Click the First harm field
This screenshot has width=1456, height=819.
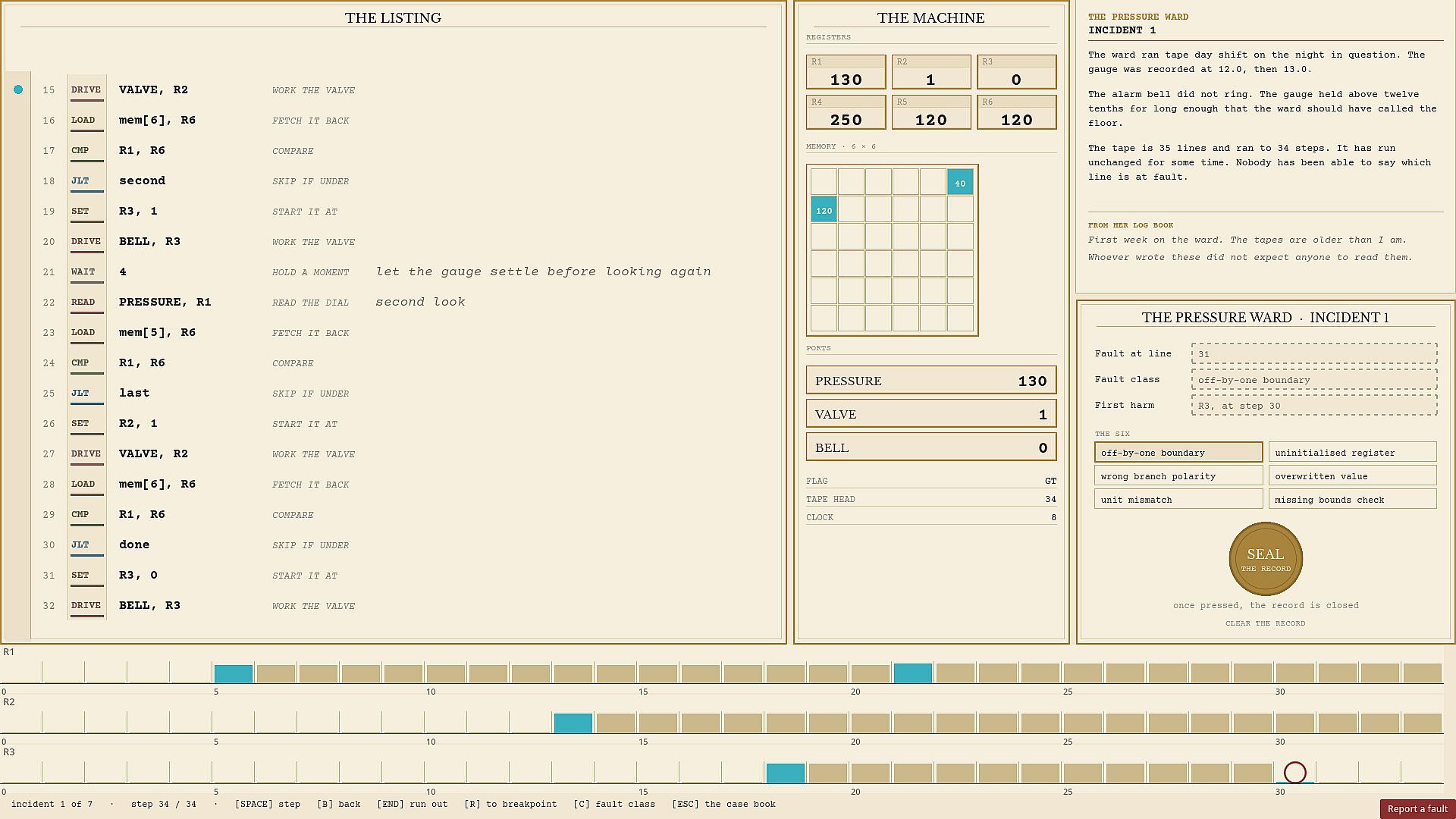(1313, 405)
